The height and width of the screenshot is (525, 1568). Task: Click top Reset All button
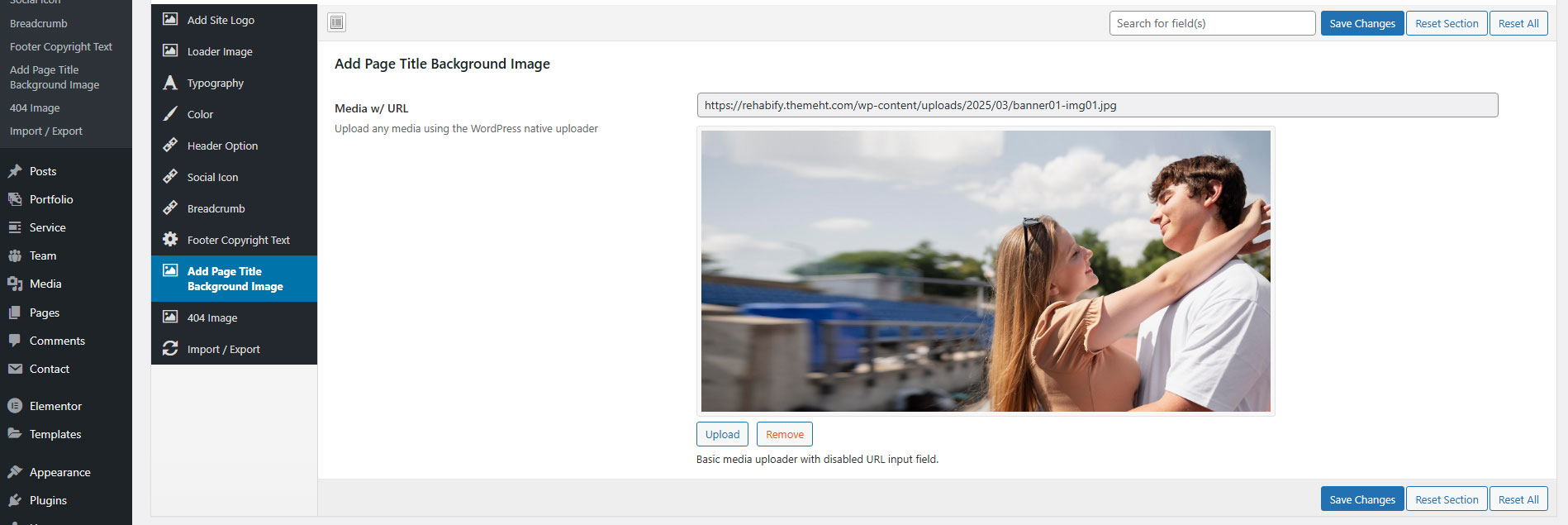click(1518, 23)
